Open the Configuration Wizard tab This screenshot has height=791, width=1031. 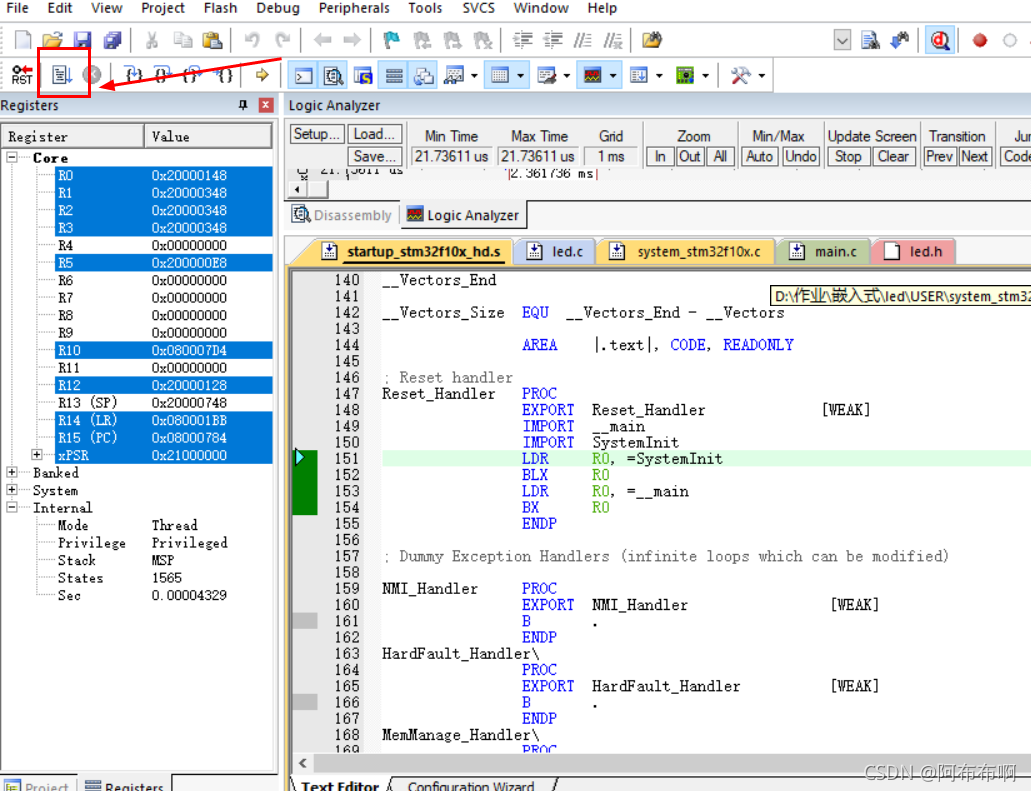tap(471, 786)
